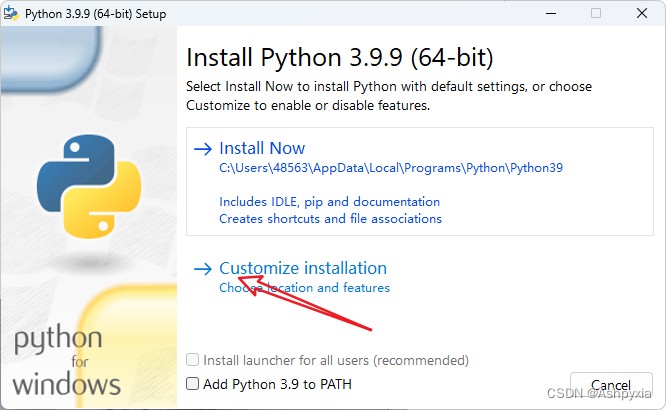This screenshot has width=666, height=410.
Task: Click 'Includes IDLE, pip and documentation' text
Action: pos(329,202)
